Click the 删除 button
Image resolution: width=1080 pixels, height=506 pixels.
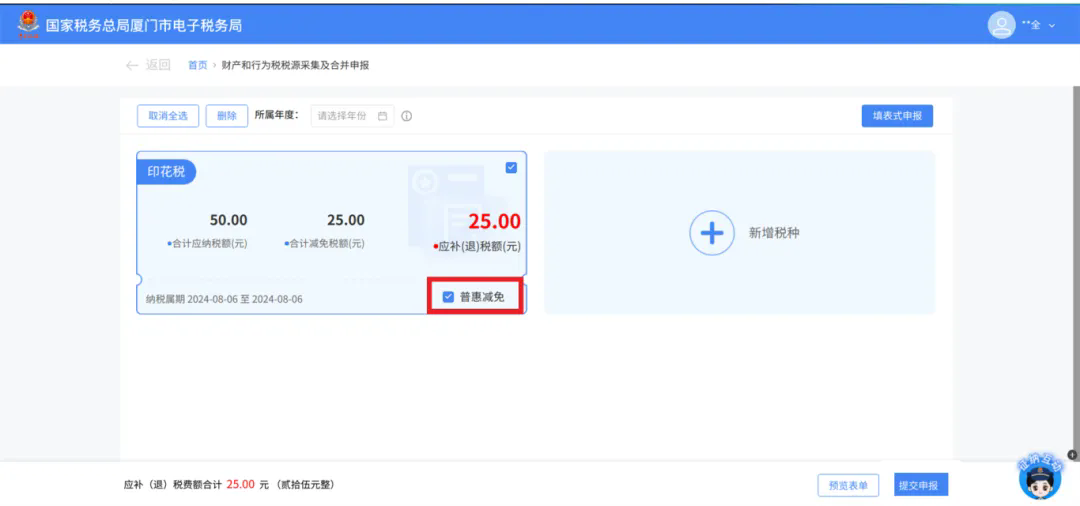pyautogui.click(x=227, y=116)
